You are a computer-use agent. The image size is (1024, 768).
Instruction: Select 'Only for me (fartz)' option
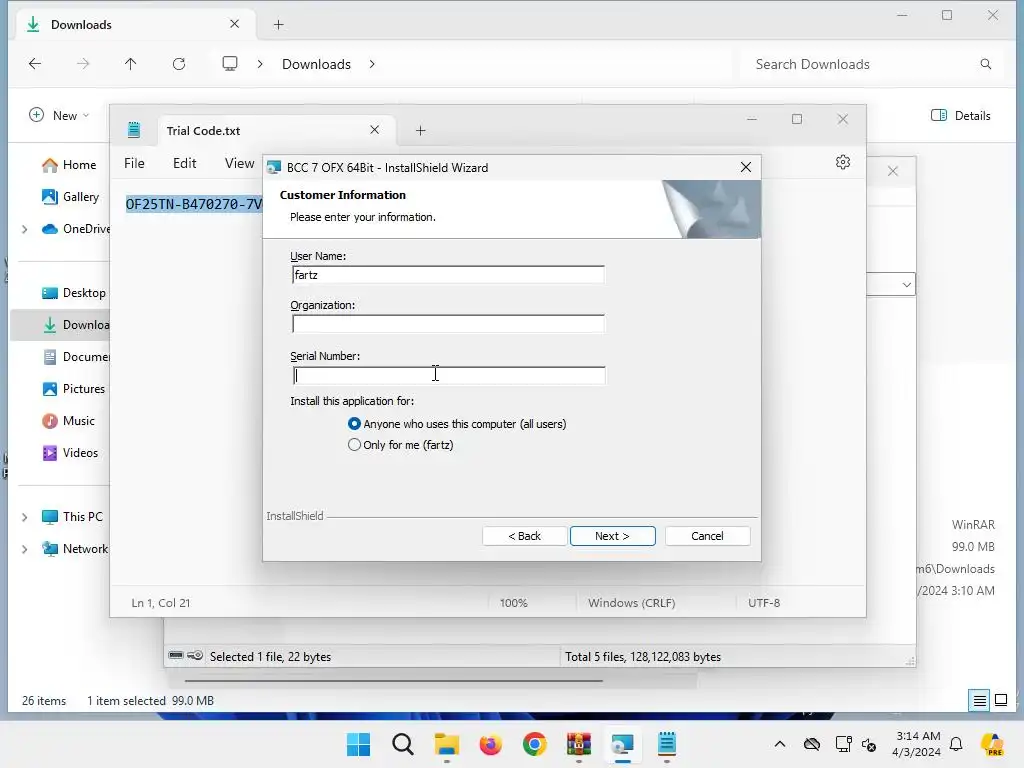[401, 445]
